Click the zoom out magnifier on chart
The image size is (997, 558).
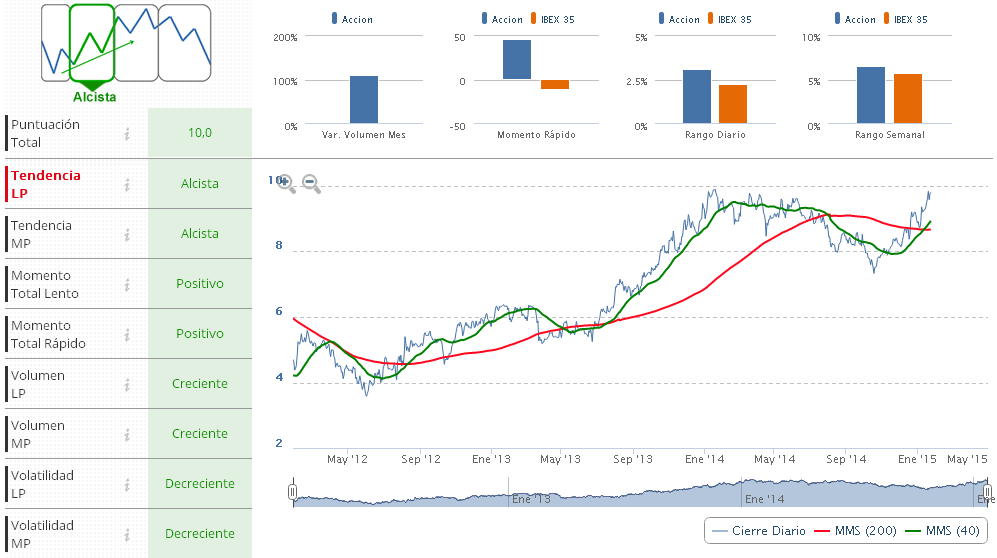tap(311, 183)
